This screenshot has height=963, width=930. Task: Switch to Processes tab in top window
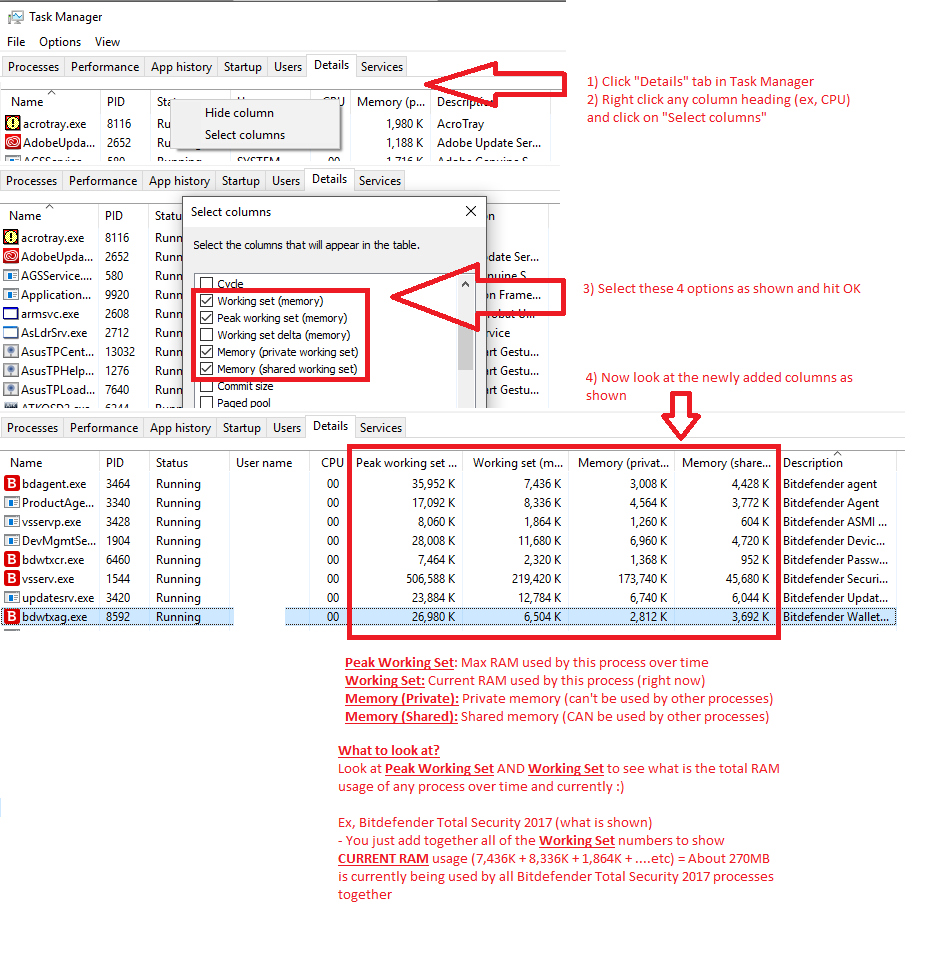pyautogui.click(x=34, y=66)
